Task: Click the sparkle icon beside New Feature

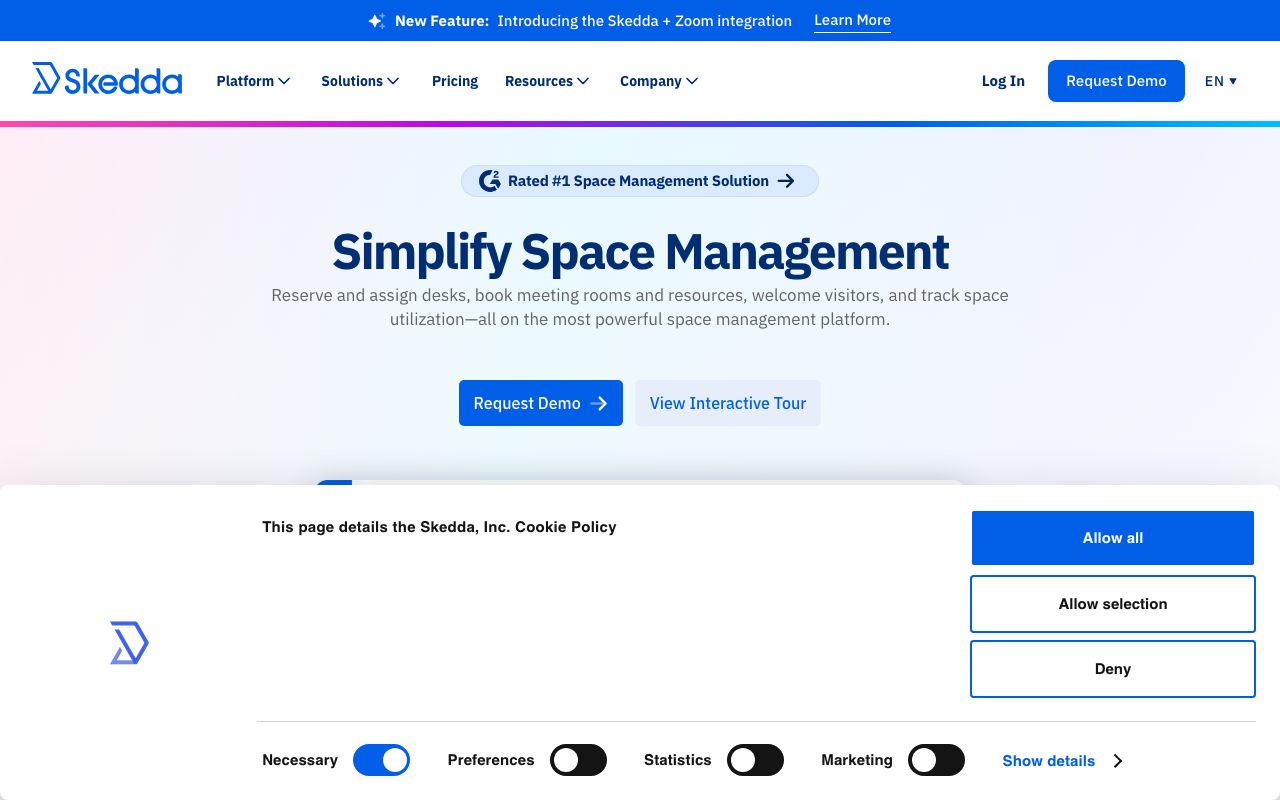Action: 377,21
